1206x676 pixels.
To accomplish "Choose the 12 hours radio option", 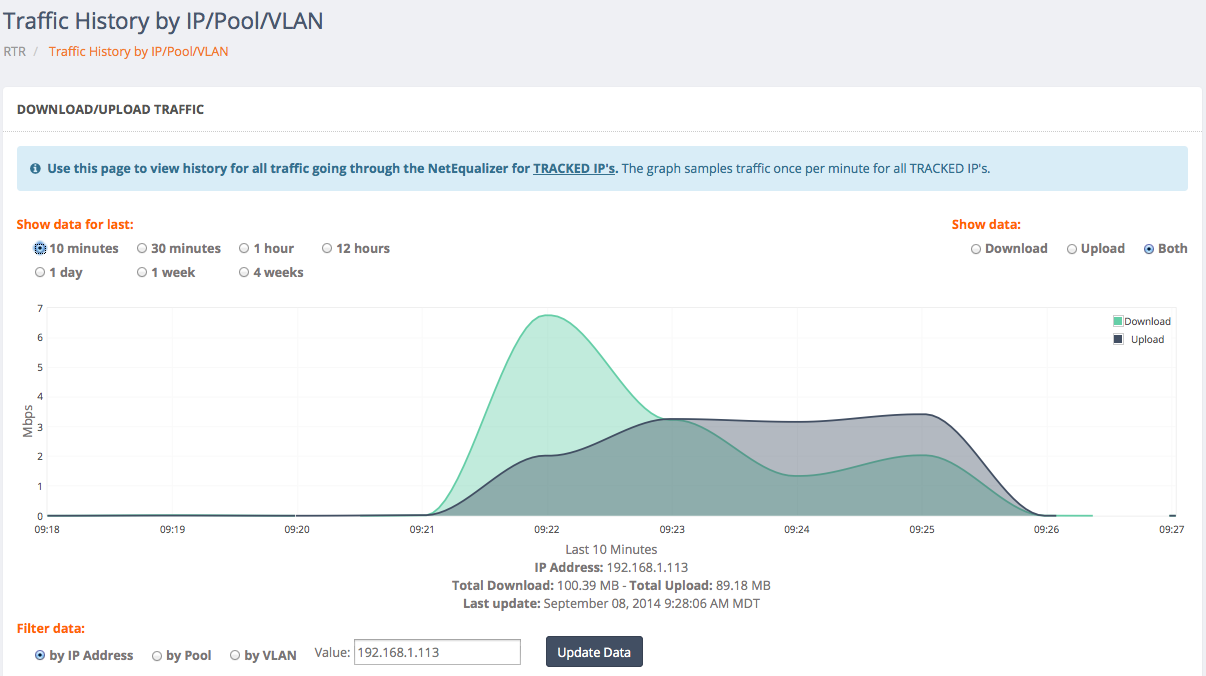I will point(327,249).
